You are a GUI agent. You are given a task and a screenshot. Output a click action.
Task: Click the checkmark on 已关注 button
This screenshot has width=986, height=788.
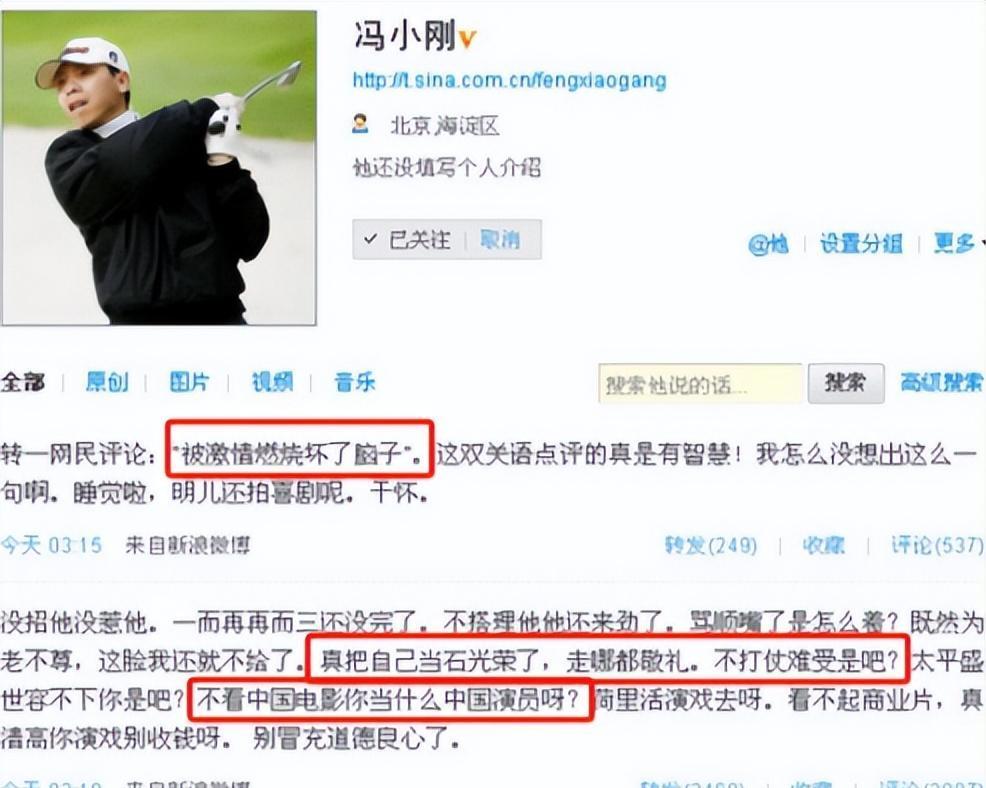370,239
